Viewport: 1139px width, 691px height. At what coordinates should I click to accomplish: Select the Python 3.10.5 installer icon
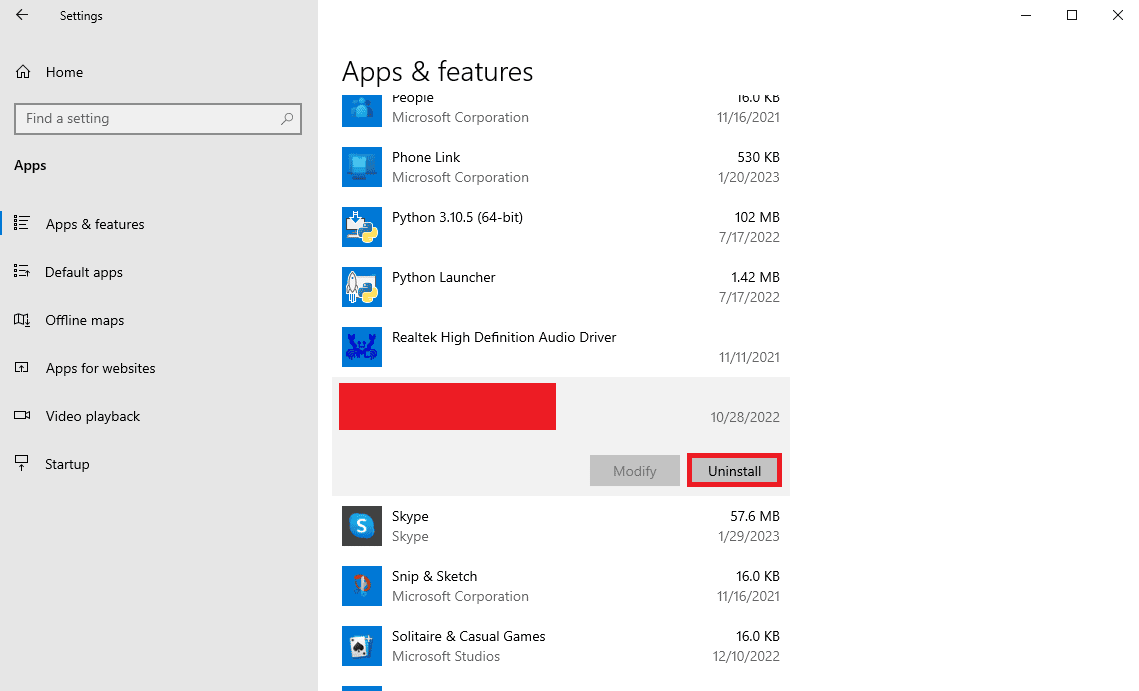(x=361, y=227)
